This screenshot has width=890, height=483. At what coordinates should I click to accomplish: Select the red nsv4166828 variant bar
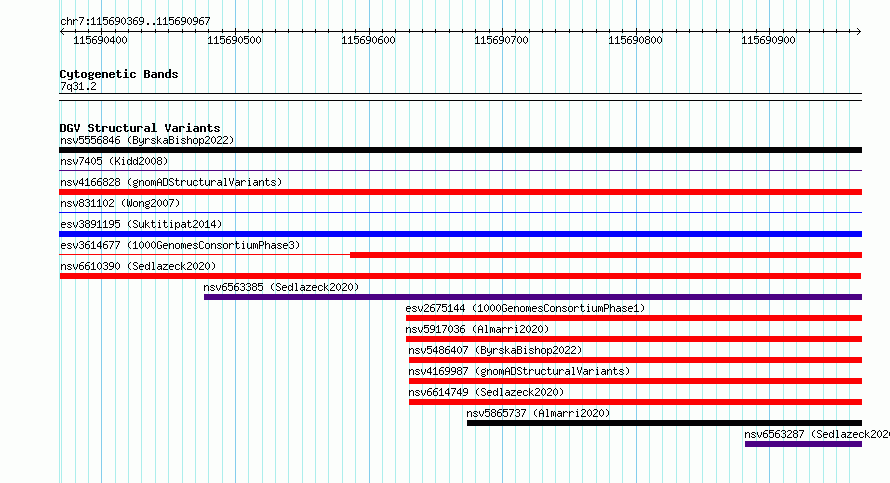(460, 192)
